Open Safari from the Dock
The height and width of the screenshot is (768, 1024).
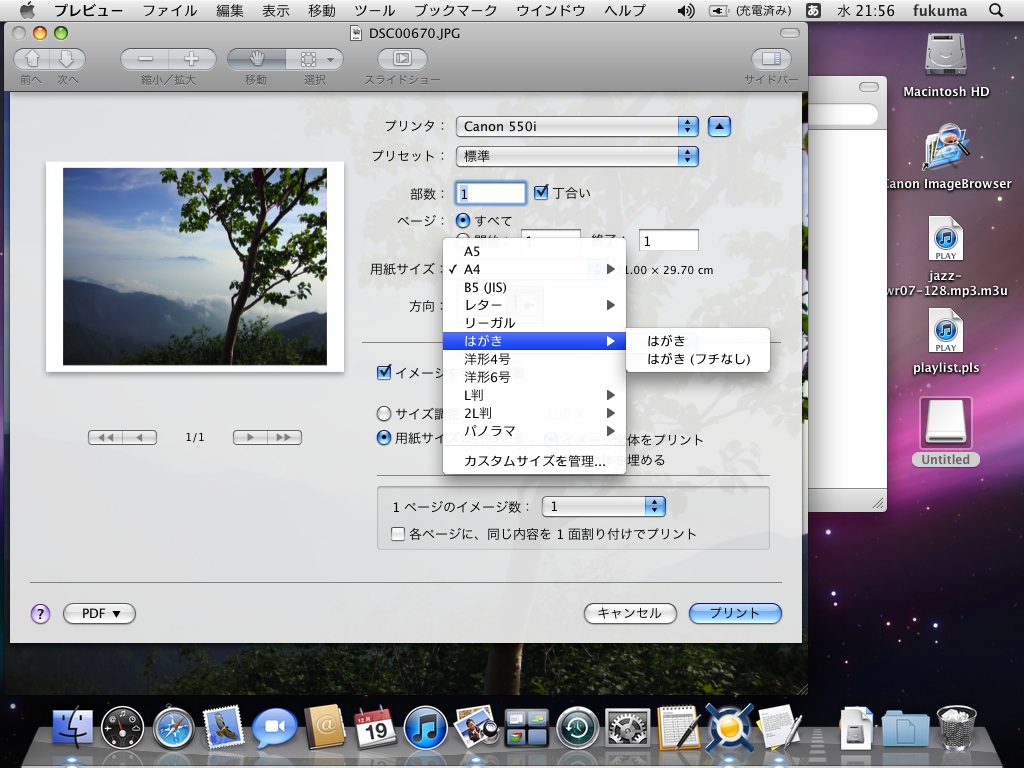[x=173, y=727]
